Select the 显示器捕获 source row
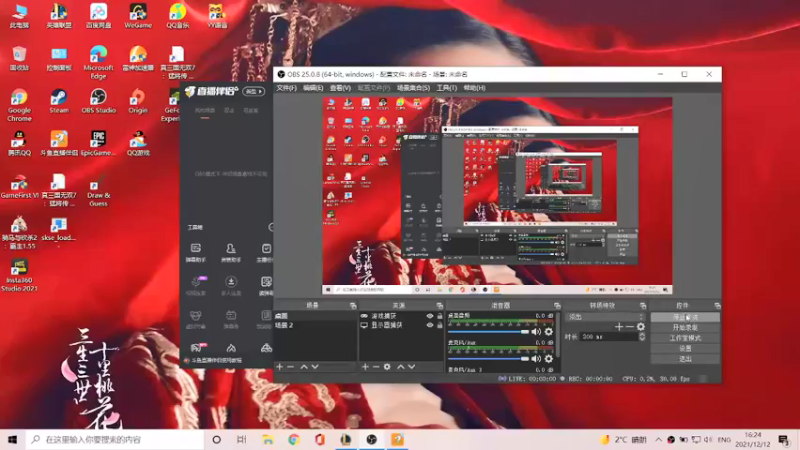 tap(401, 325)
